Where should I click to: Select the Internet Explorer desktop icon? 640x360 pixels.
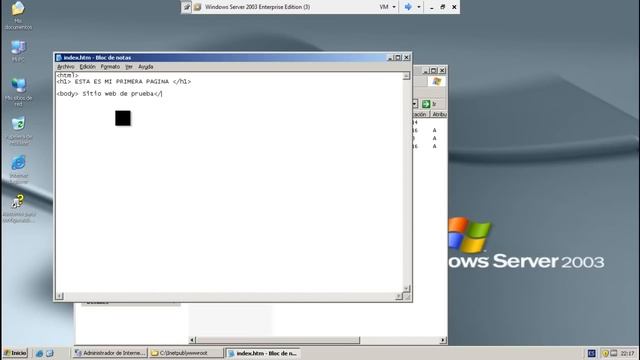18,169
